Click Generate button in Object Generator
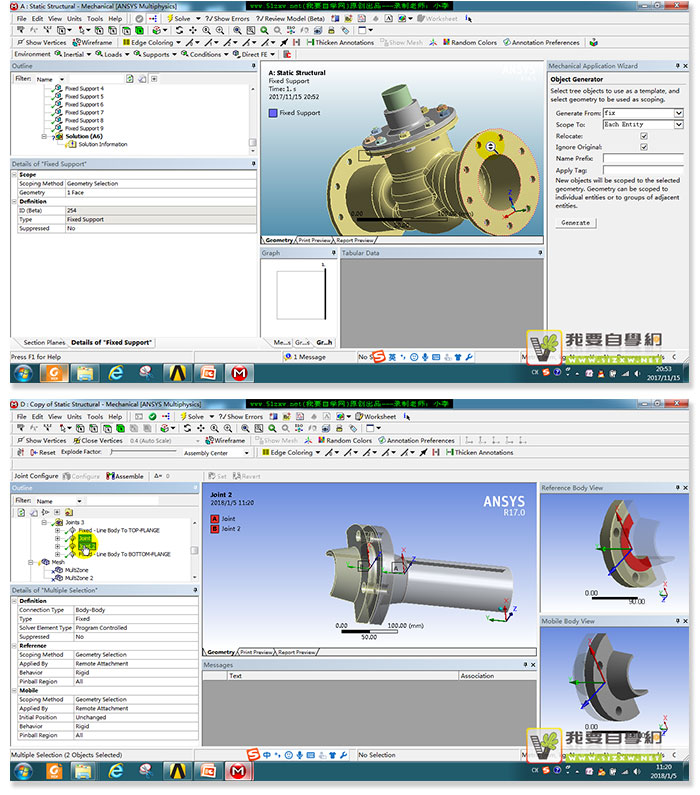The height and width of the screenshot is (795, 700). coord(575,223)
